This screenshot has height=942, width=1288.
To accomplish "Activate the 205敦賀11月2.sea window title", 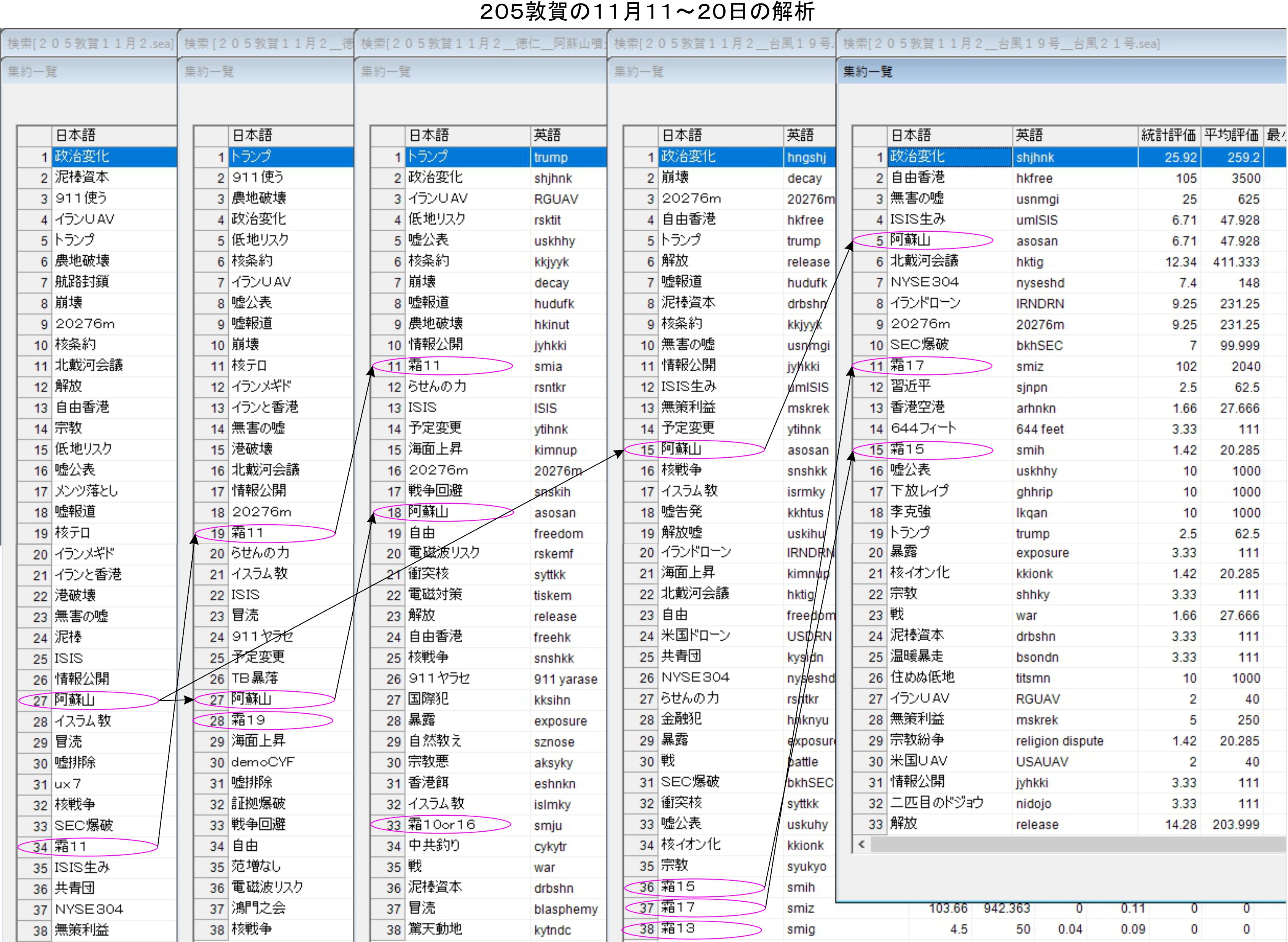I will (90, 44).
